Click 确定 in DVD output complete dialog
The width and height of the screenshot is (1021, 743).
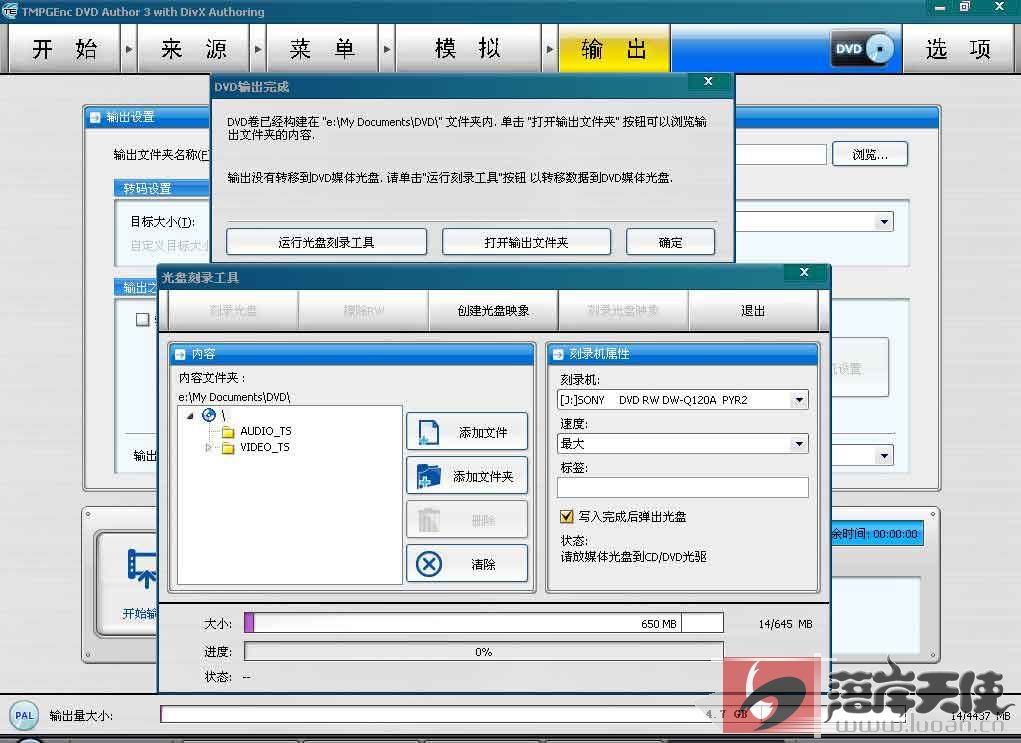670,242
